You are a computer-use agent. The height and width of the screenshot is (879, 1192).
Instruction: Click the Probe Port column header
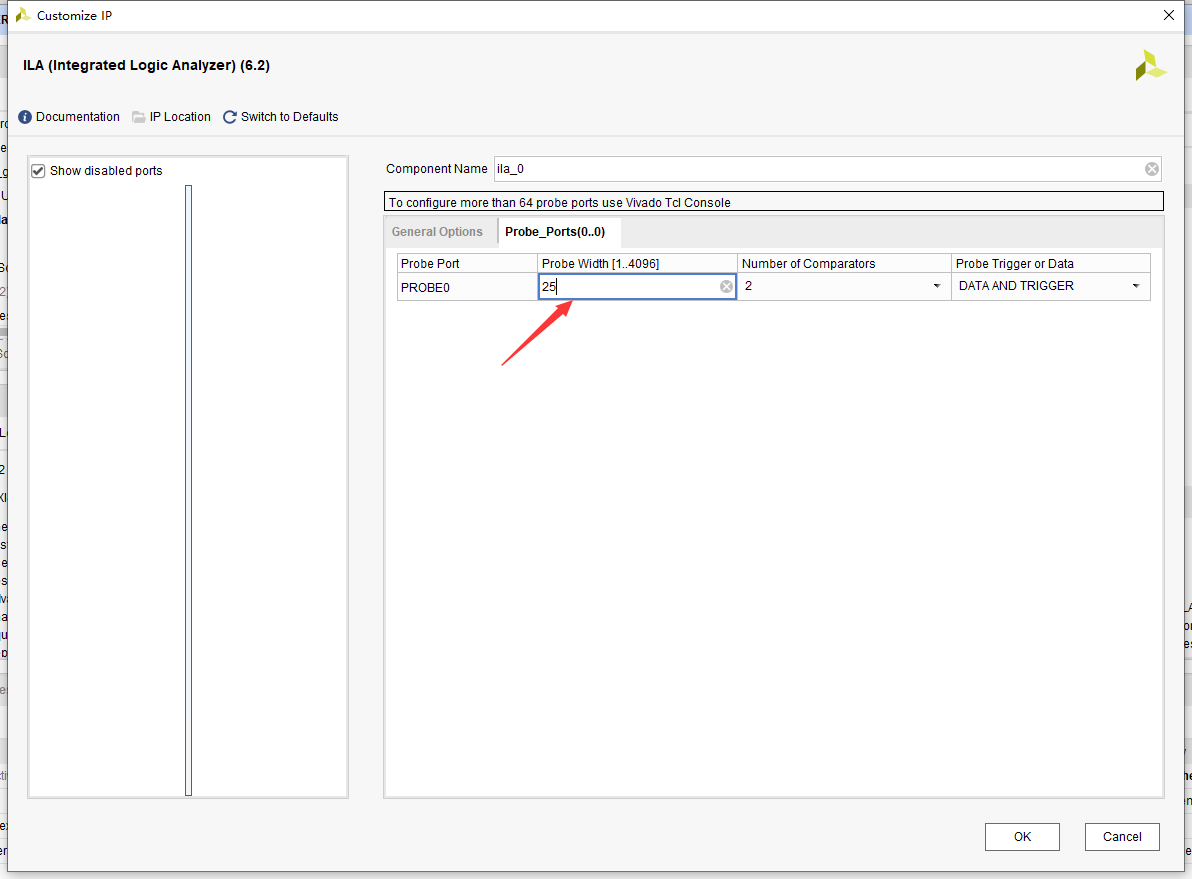coord(467,264)
